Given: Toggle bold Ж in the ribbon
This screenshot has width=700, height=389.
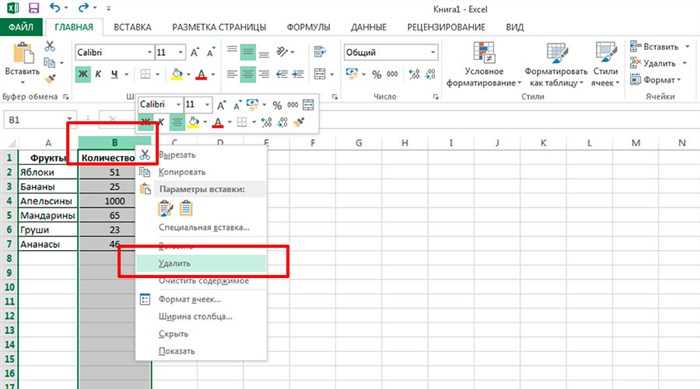Looking at the screenshot, I should pos(83,74).
